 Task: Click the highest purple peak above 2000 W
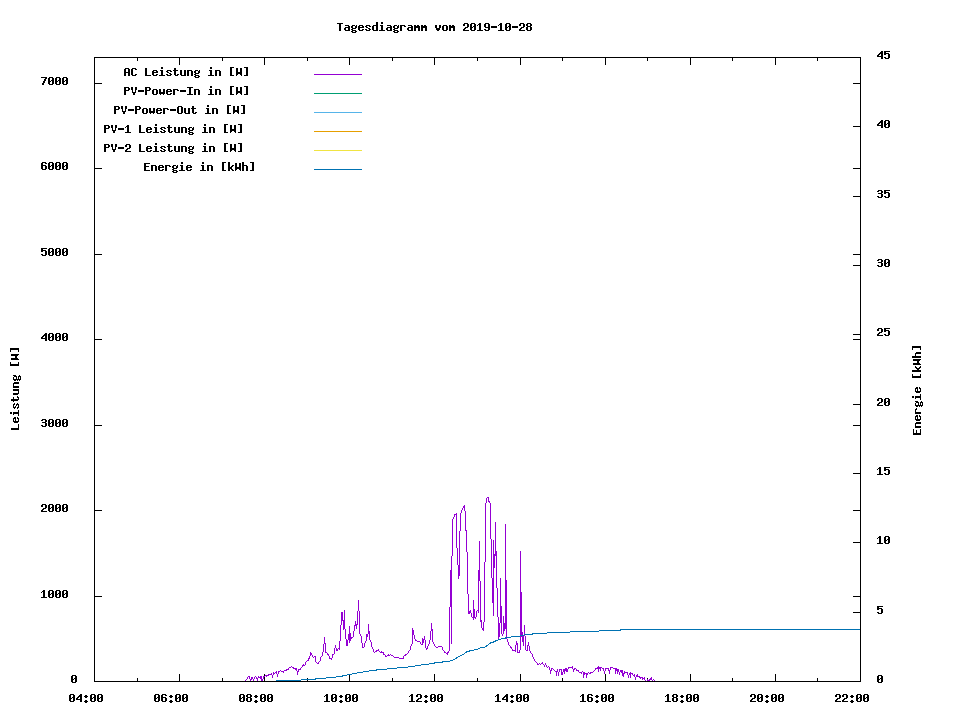[x=488, y=498]
